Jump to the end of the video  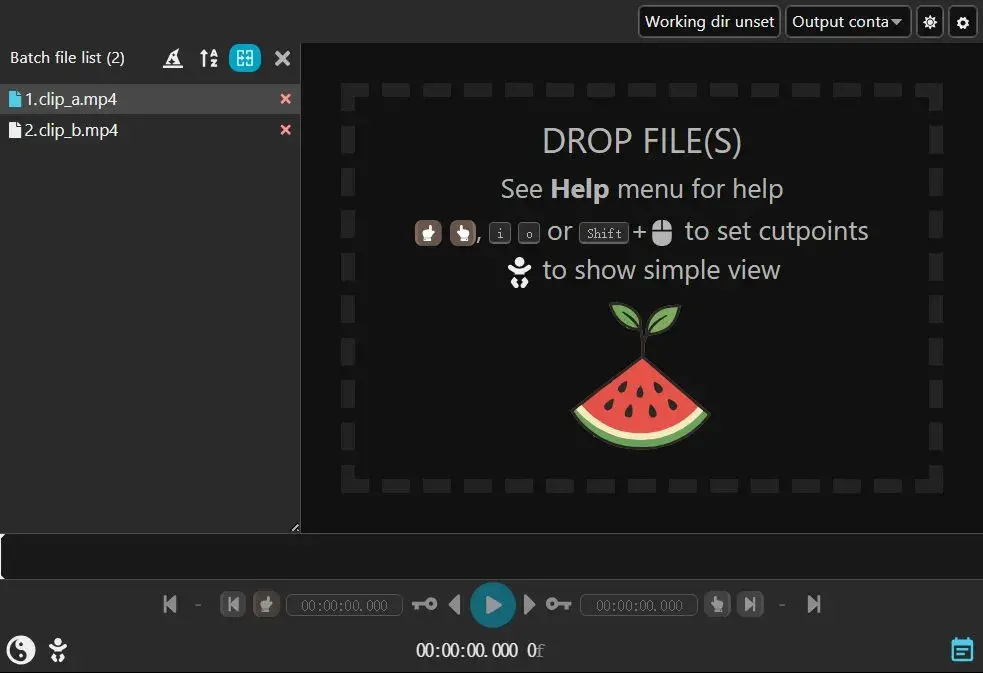click(814, 605)
